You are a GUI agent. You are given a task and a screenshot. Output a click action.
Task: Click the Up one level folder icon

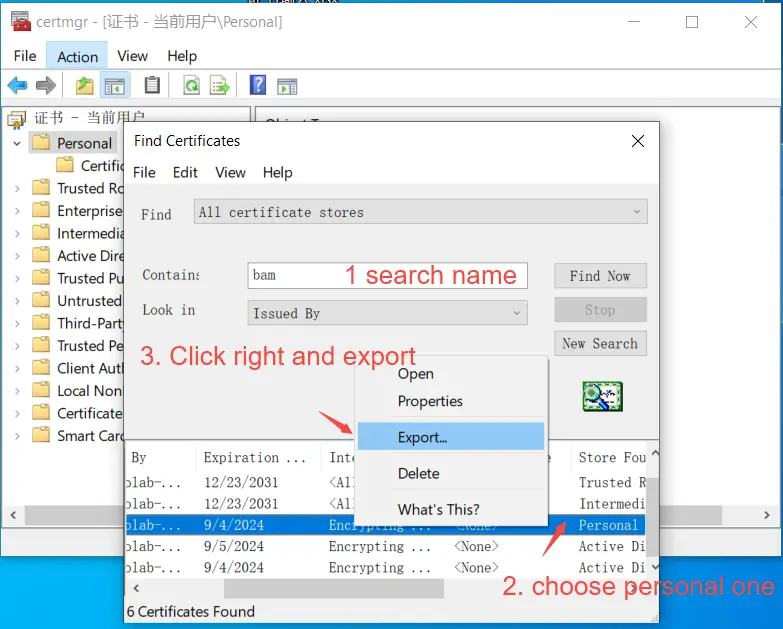pyautogui.click(x=84, y=85)
